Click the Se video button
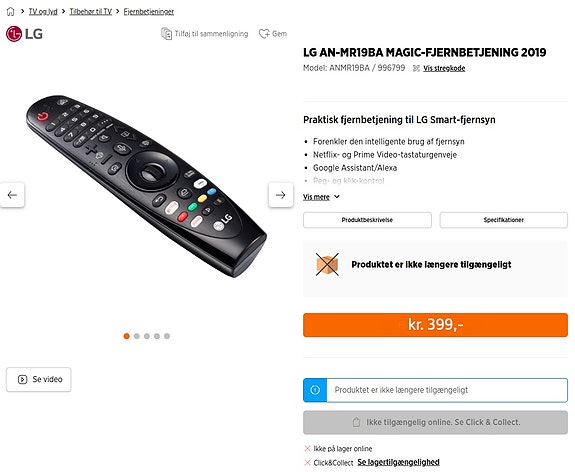Screen dimensions: 575x472 [x=39, y=379]
